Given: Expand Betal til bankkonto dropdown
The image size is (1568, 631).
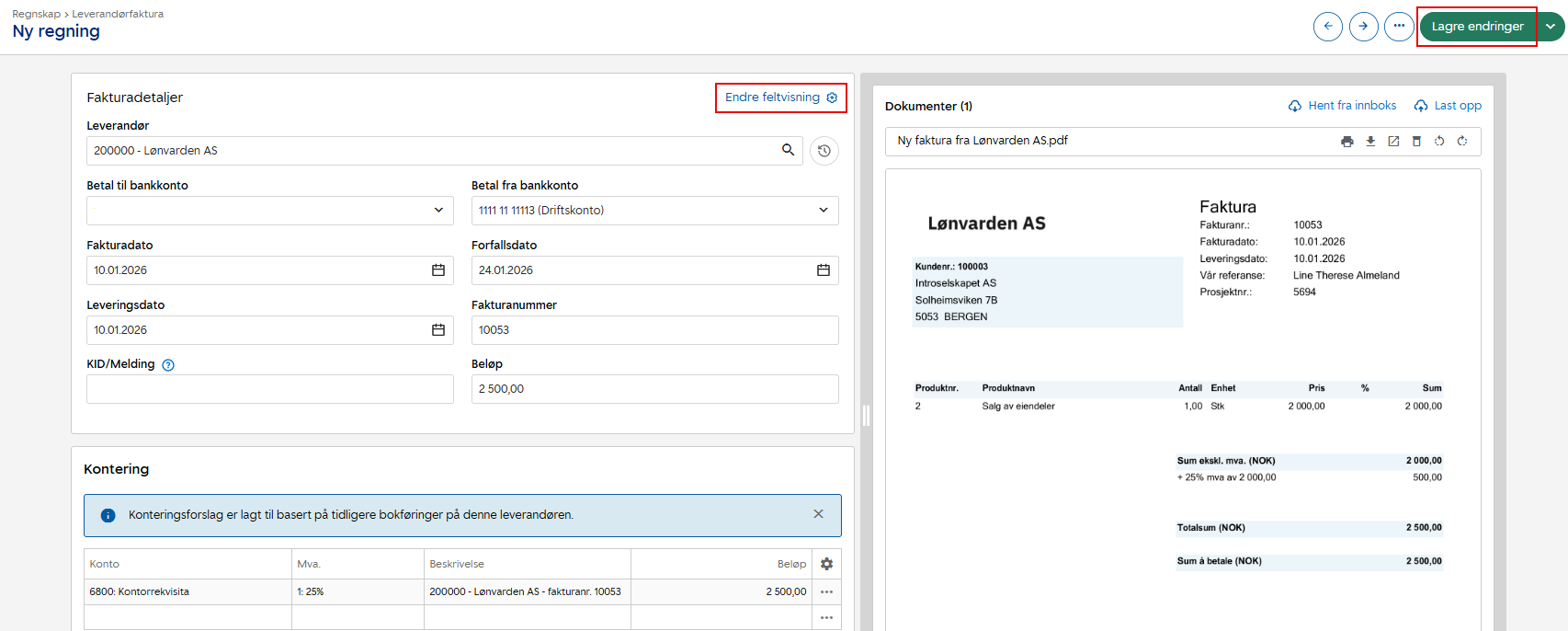Looking at the screenshot, I should click(x=270, y=211).
